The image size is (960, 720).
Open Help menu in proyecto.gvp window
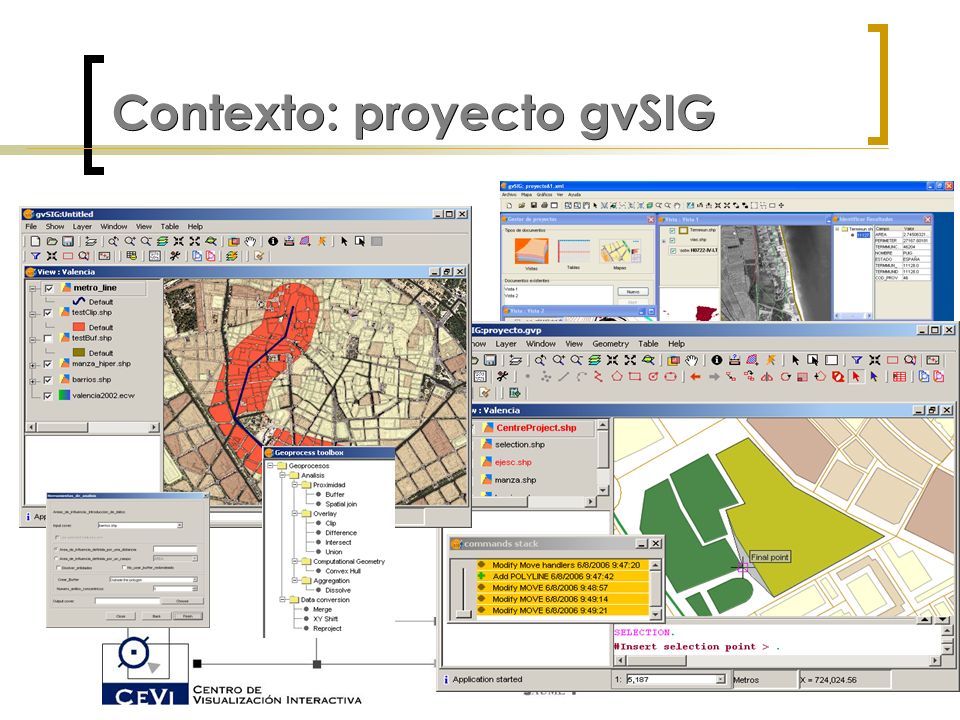pos(677,344)
